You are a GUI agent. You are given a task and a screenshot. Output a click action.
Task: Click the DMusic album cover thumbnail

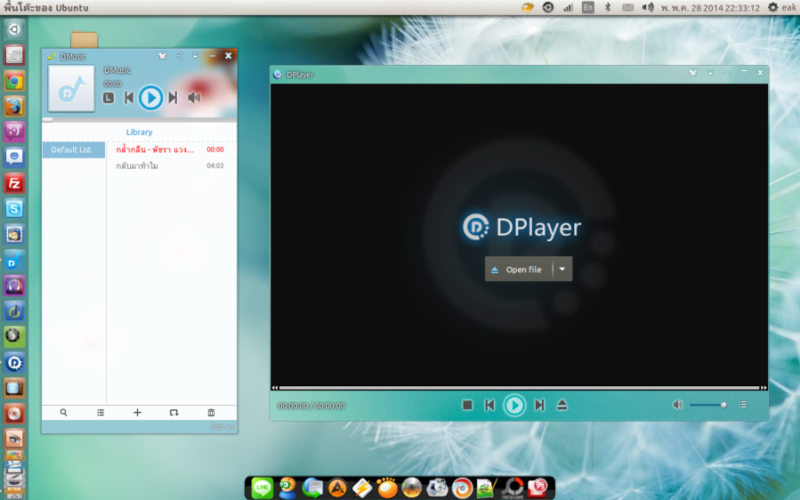point(71,88)
